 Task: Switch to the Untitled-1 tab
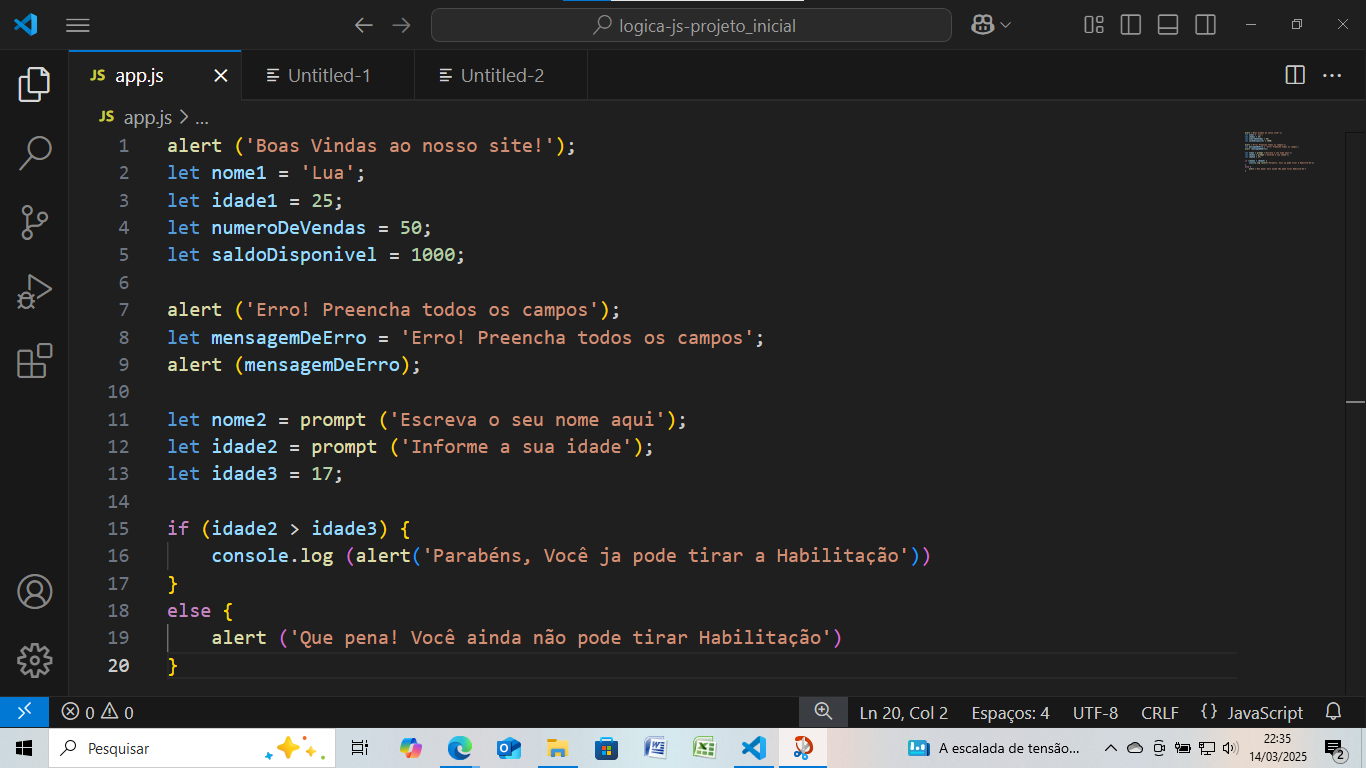pos(327,75)
